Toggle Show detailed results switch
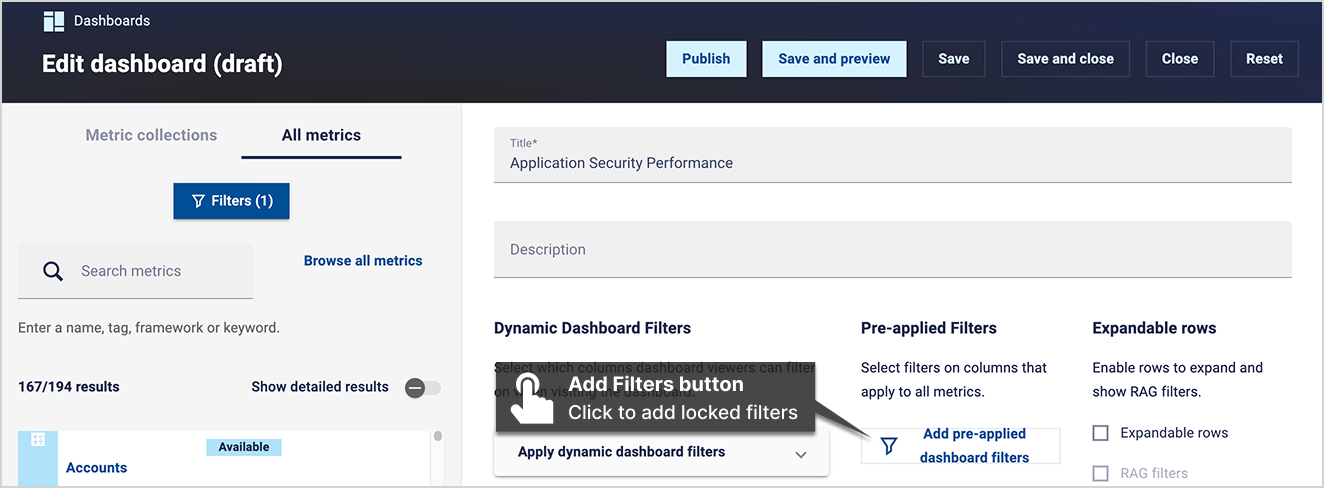1324x488 pixels. tap(422, 387)
